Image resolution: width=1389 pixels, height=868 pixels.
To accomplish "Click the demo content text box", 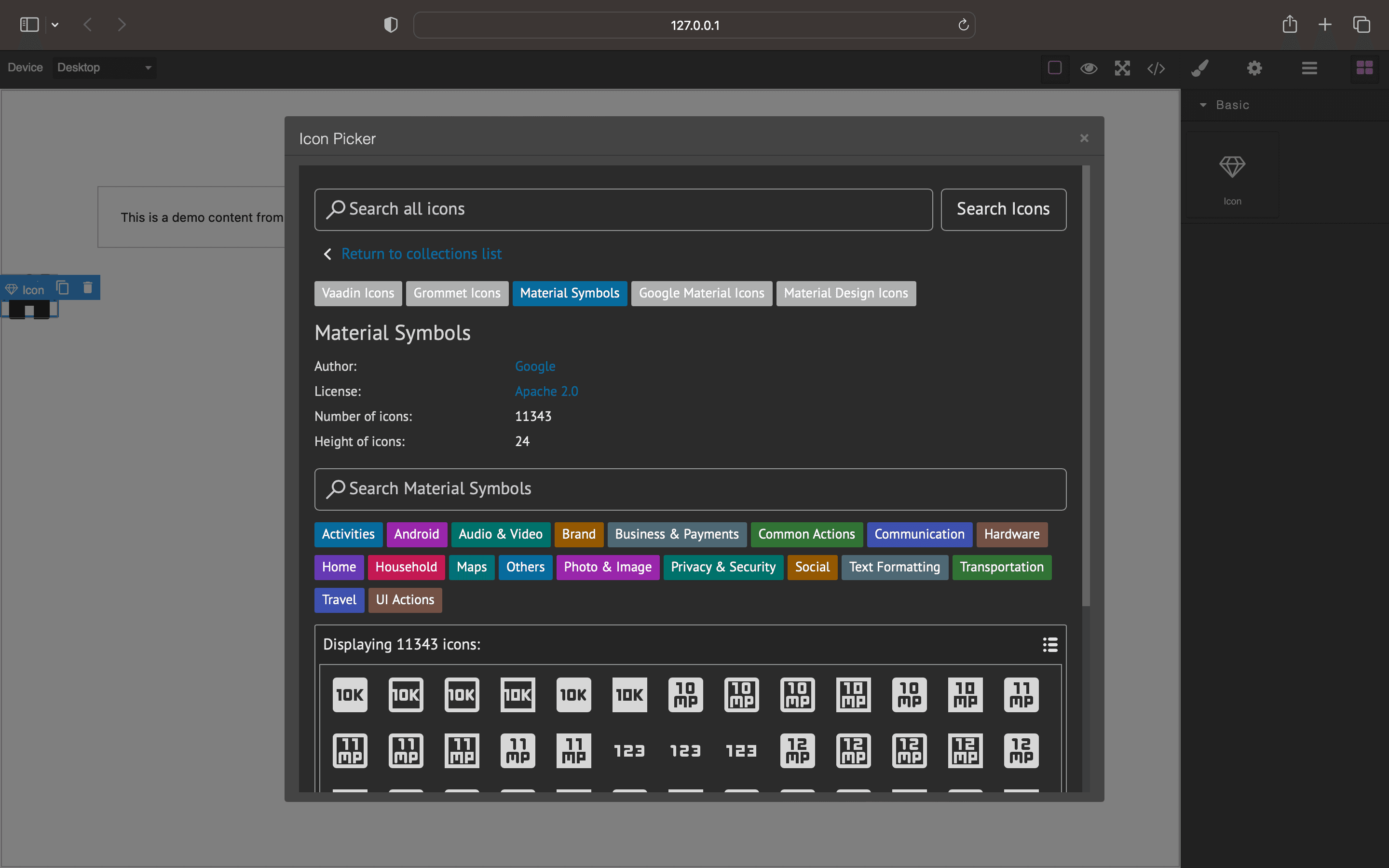I will (x=191, y=217).
